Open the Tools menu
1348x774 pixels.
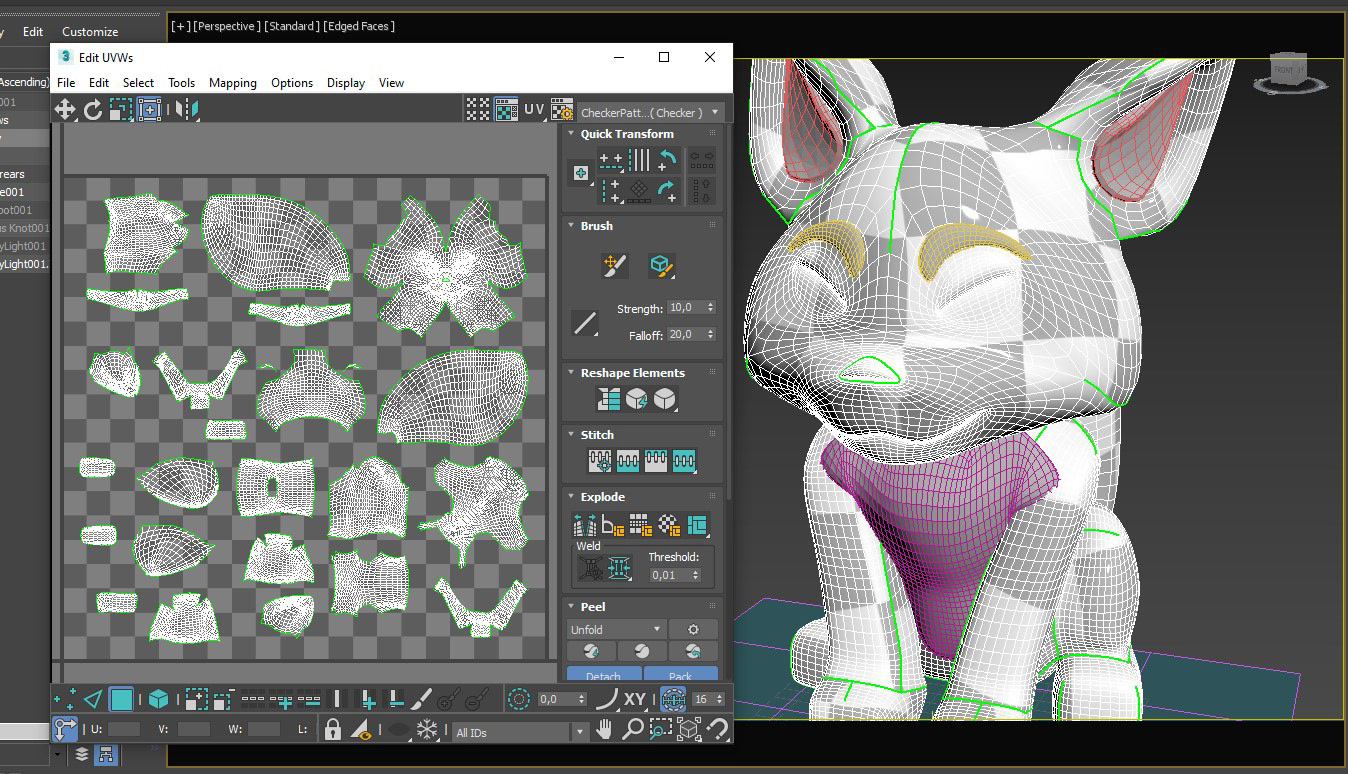point(181,83)
